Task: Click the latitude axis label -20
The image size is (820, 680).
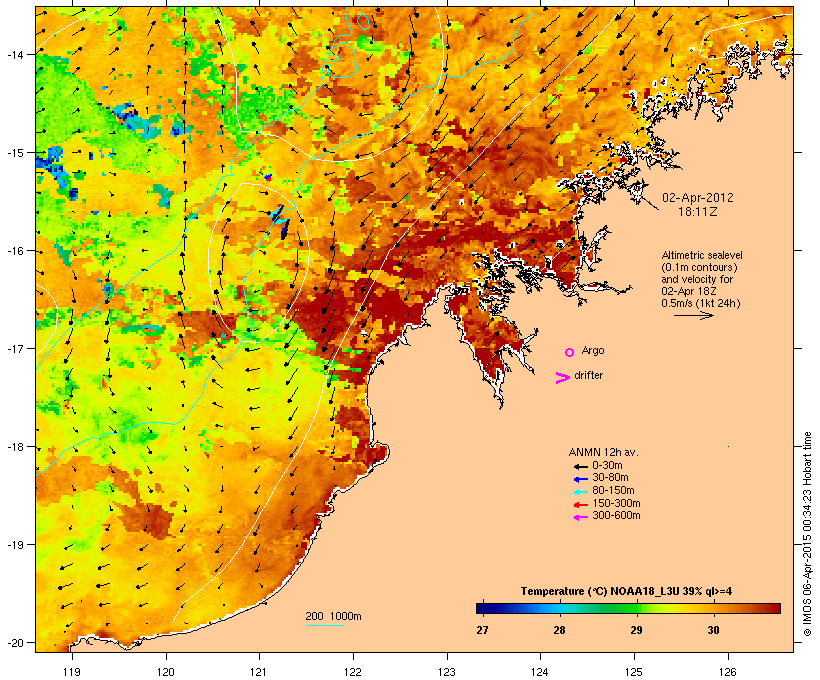Action: pyautogui.click(x=15, y=642)
